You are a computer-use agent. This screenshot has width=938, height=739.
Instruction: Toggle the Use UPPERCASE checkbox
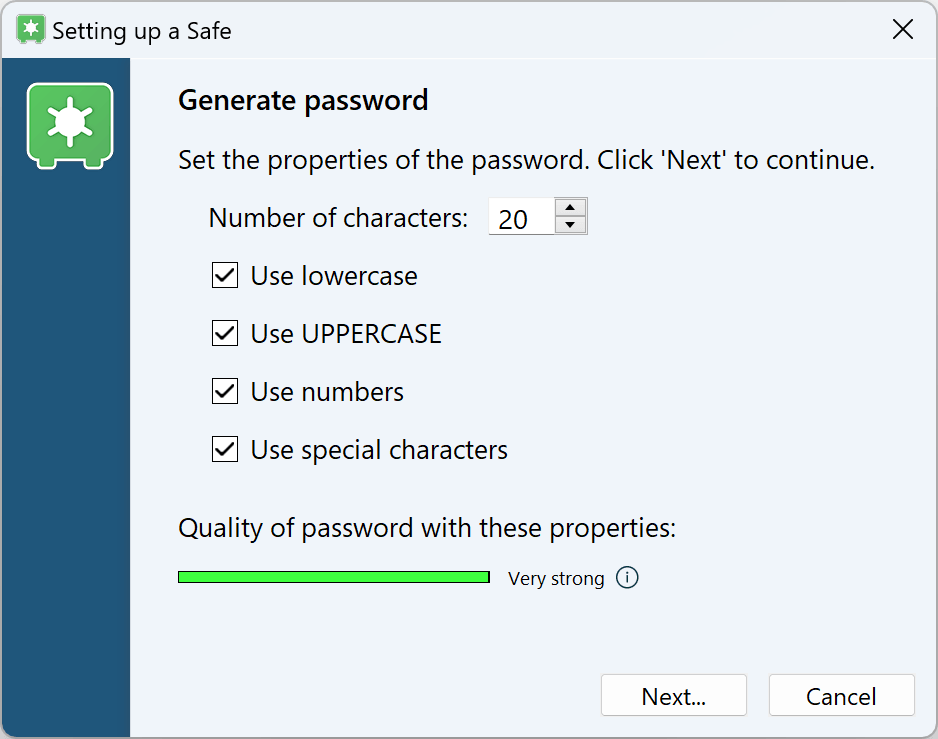[x=225, y=334]
